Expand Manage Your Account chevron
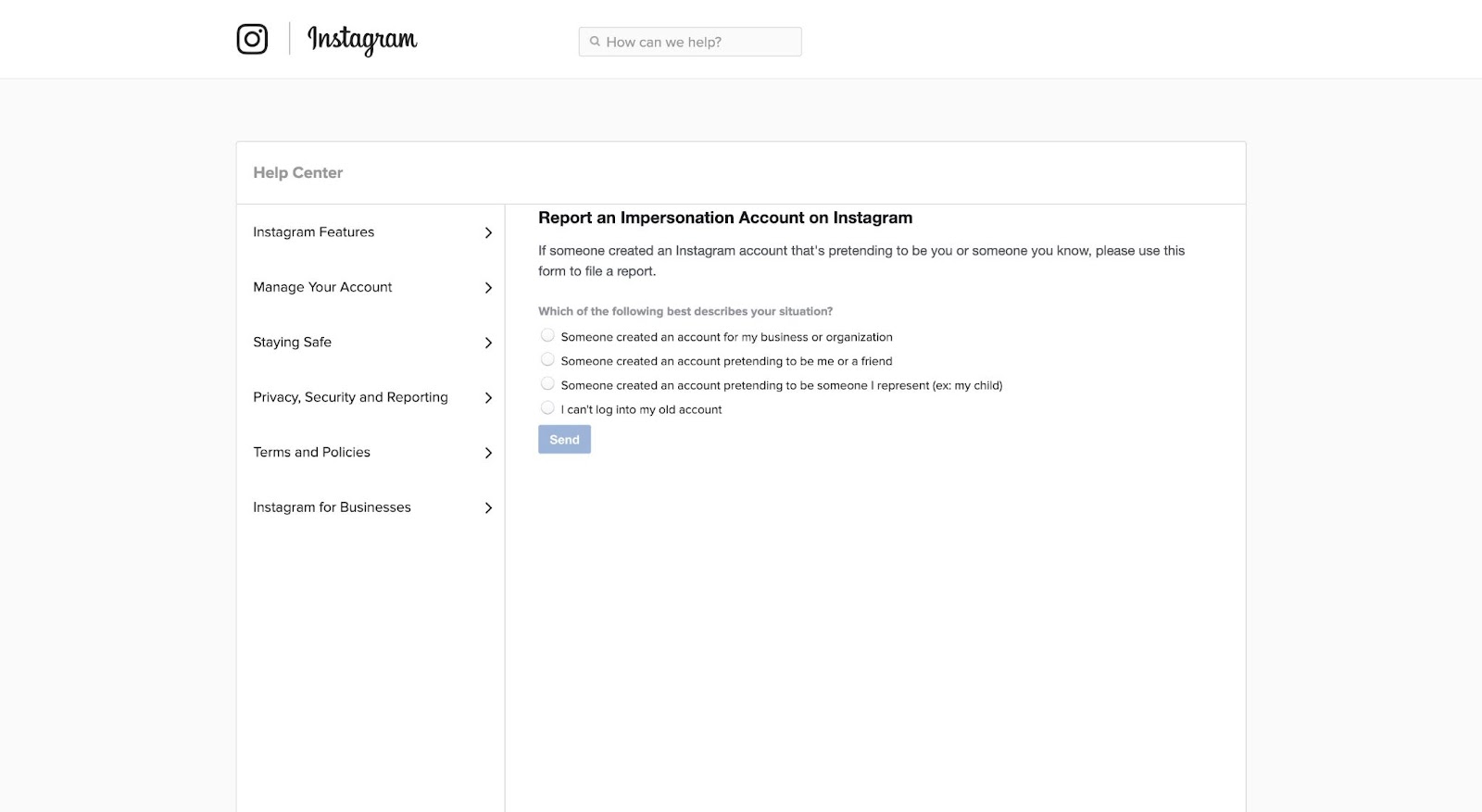This screenshot has height=812, width=1482. pos(488,288)
